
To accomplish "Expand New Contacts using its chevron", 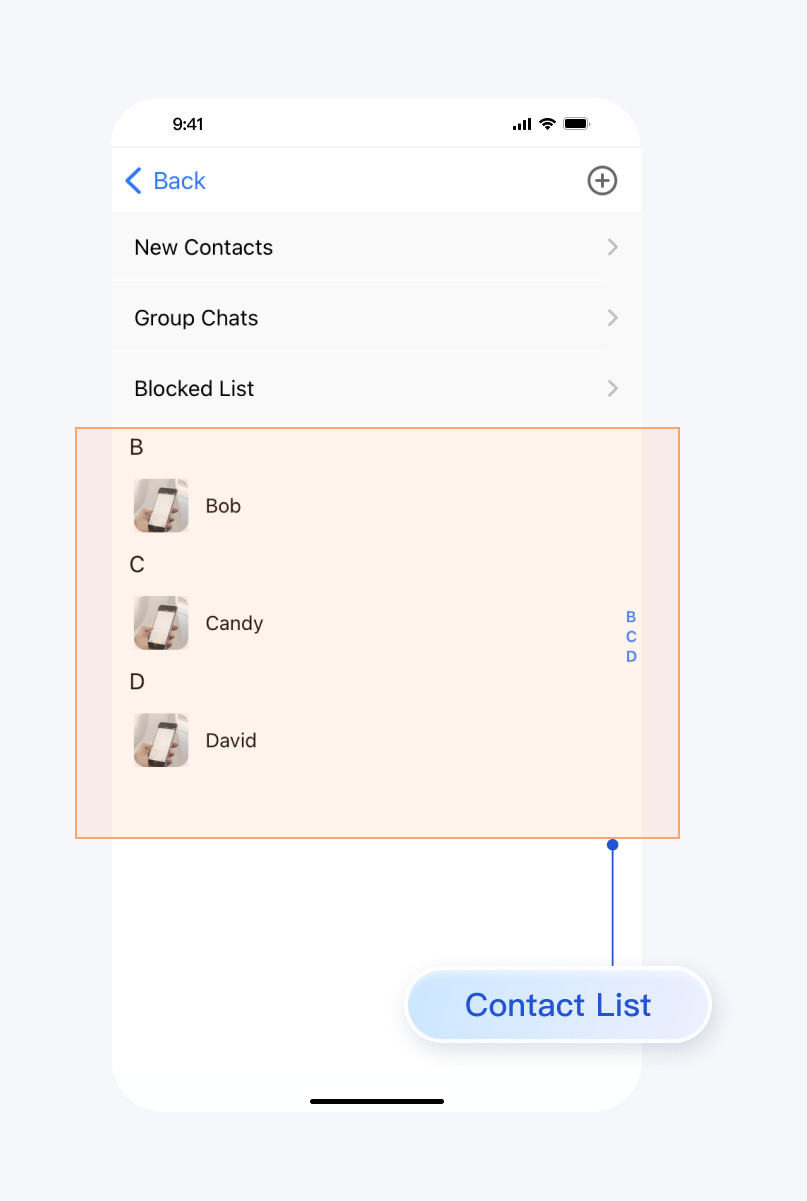I will (x=612, y=247).
